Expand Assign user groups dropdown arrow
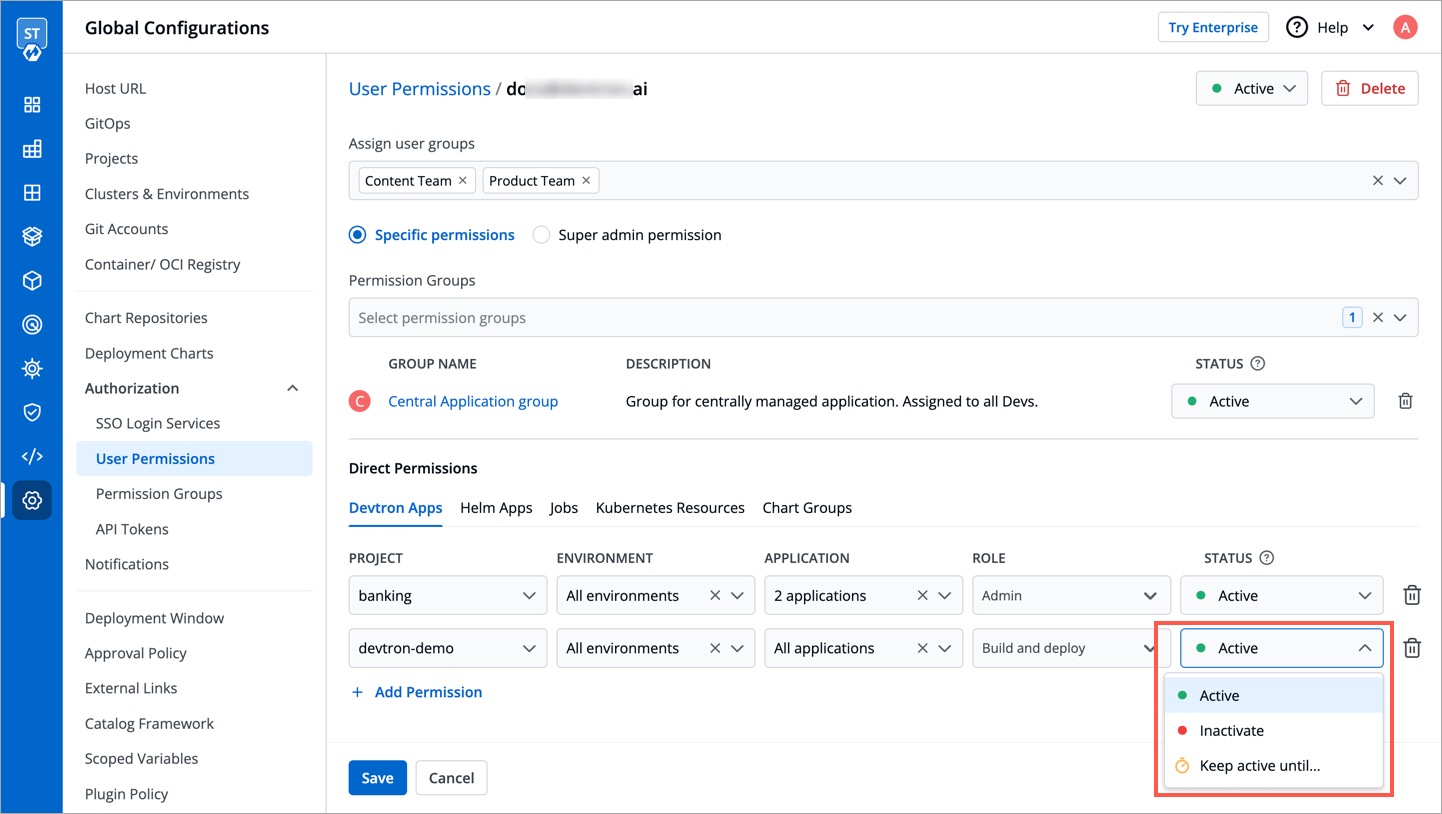This screenshot has width=1442, height=814. [x=1400, y=181]
